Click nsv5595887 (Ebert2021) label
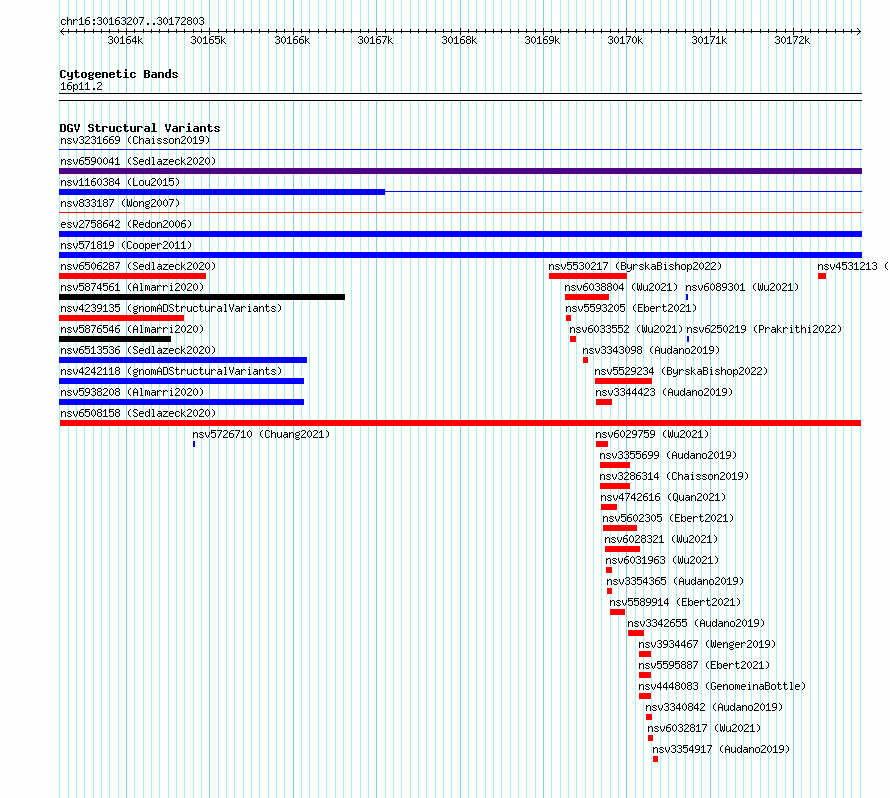 pyautogui.click(x=704, y=665)
